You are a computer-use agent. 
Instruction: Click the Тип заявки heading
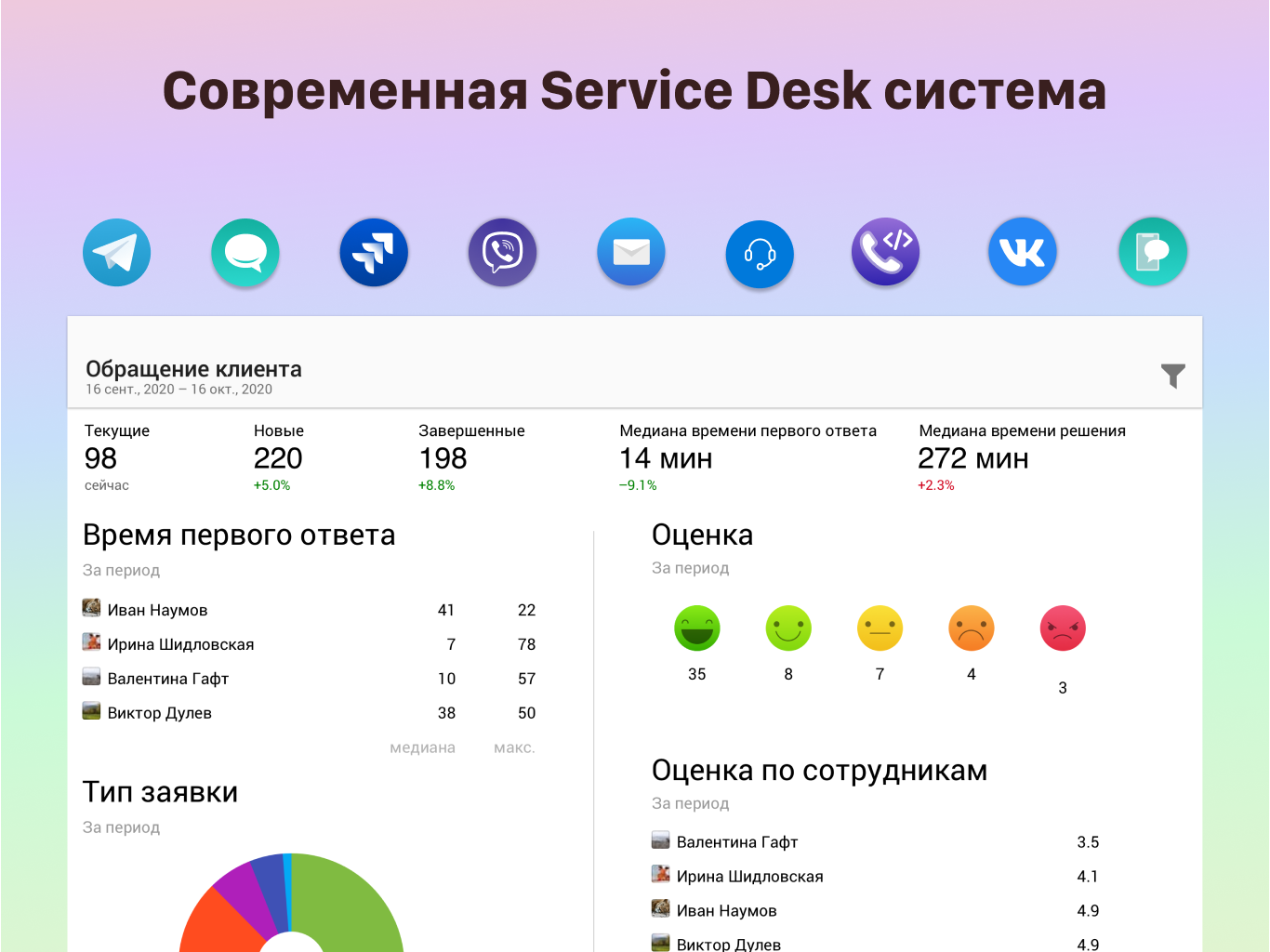pyautogui.click(x=160, y=792)
